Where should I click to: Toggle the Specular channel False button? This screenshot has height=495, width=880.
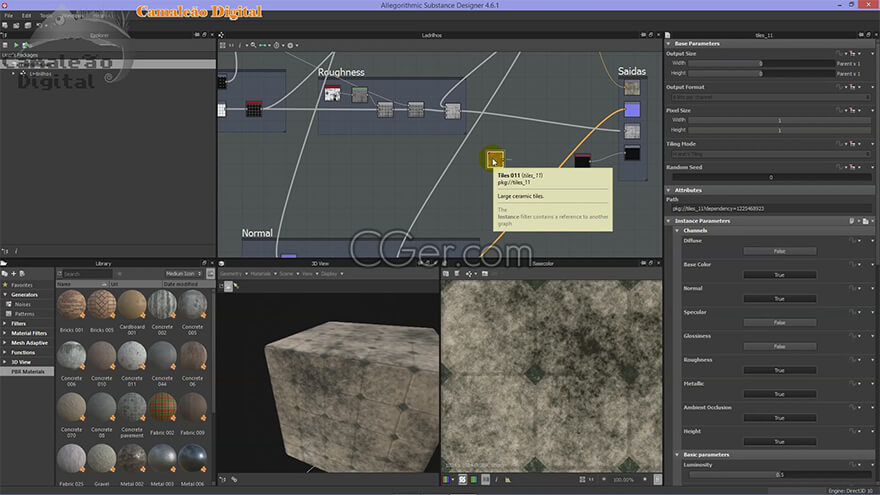780,323
